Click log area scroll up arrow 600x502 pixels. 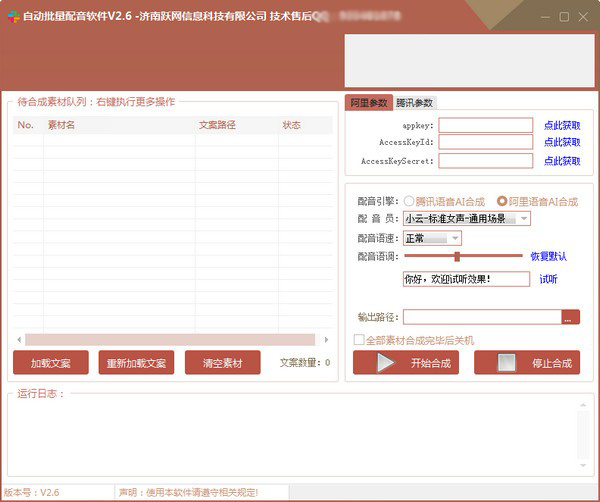point(583,405)
